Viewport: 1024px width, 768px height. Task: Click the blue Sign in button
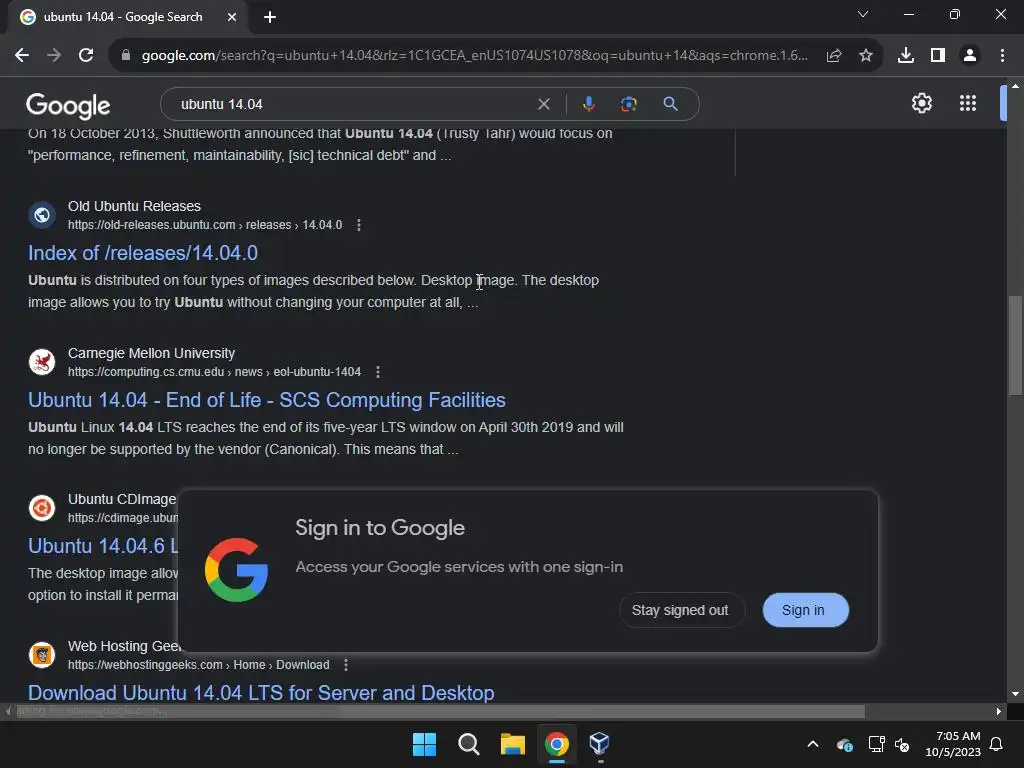805,610
